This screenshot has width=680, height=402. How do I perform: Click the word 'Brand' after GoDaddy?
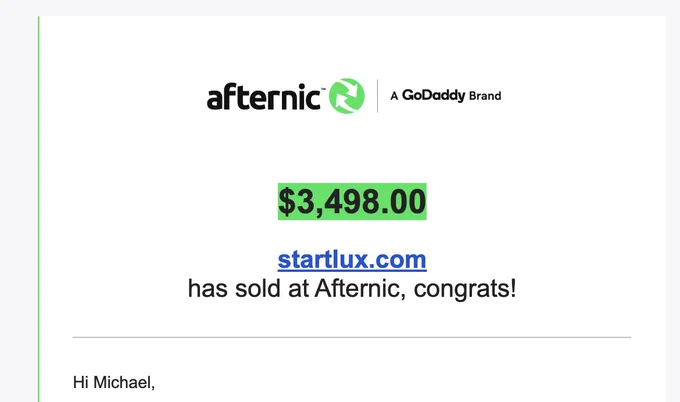[485, 96]
